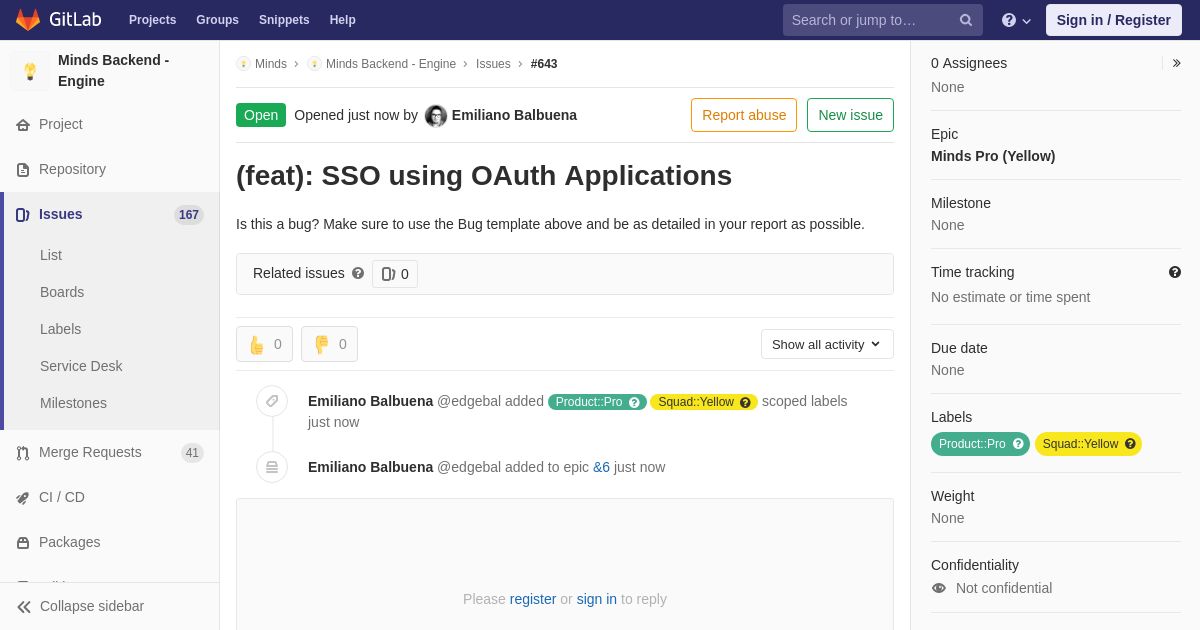Open the Groups menu in top bar
This screenshot has width=1200, height=630.
click(217, 20)
